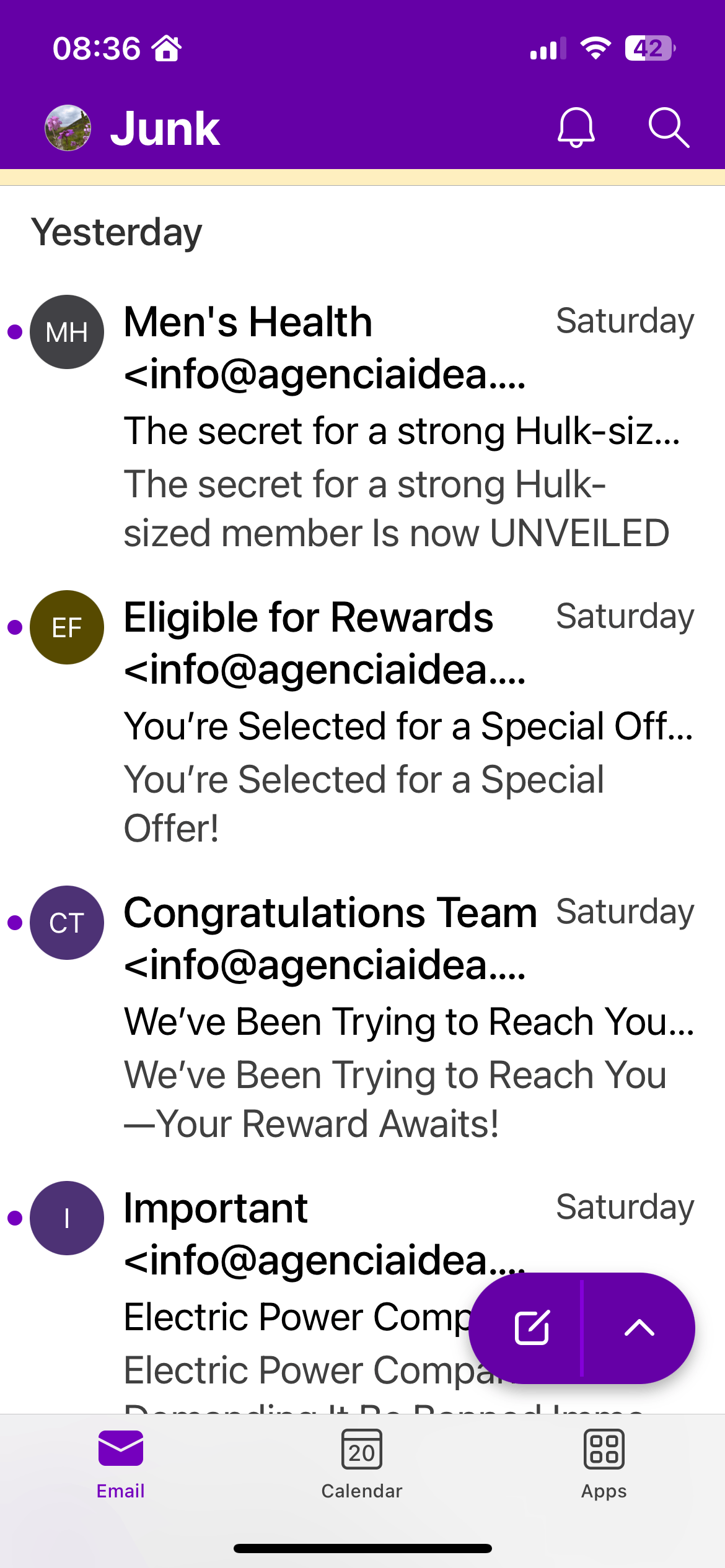Viewport: 725px width, 1568px height.
Task: Open the notifications bell
Action: pos(576,128)
